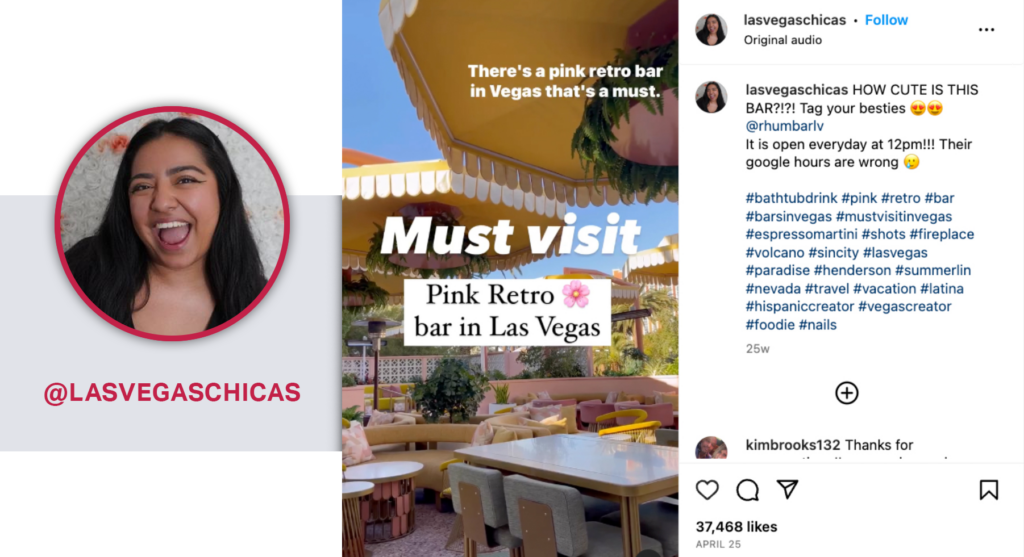This screenshot has width=1024, height=557.
Task: Click lasvegaschicas avatar in post header
Action: pyautogui.click(x=711, y=29)
